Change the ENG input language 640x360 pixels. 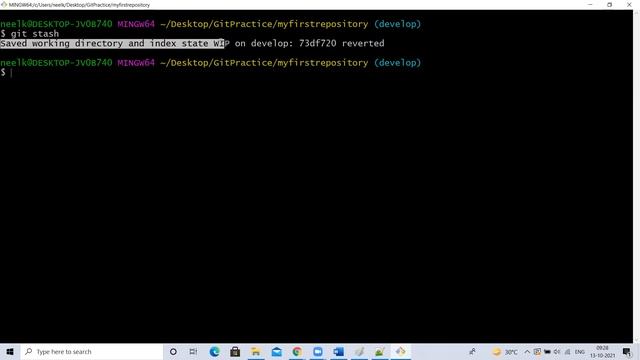pyautogui.click(x=580, y=352)
